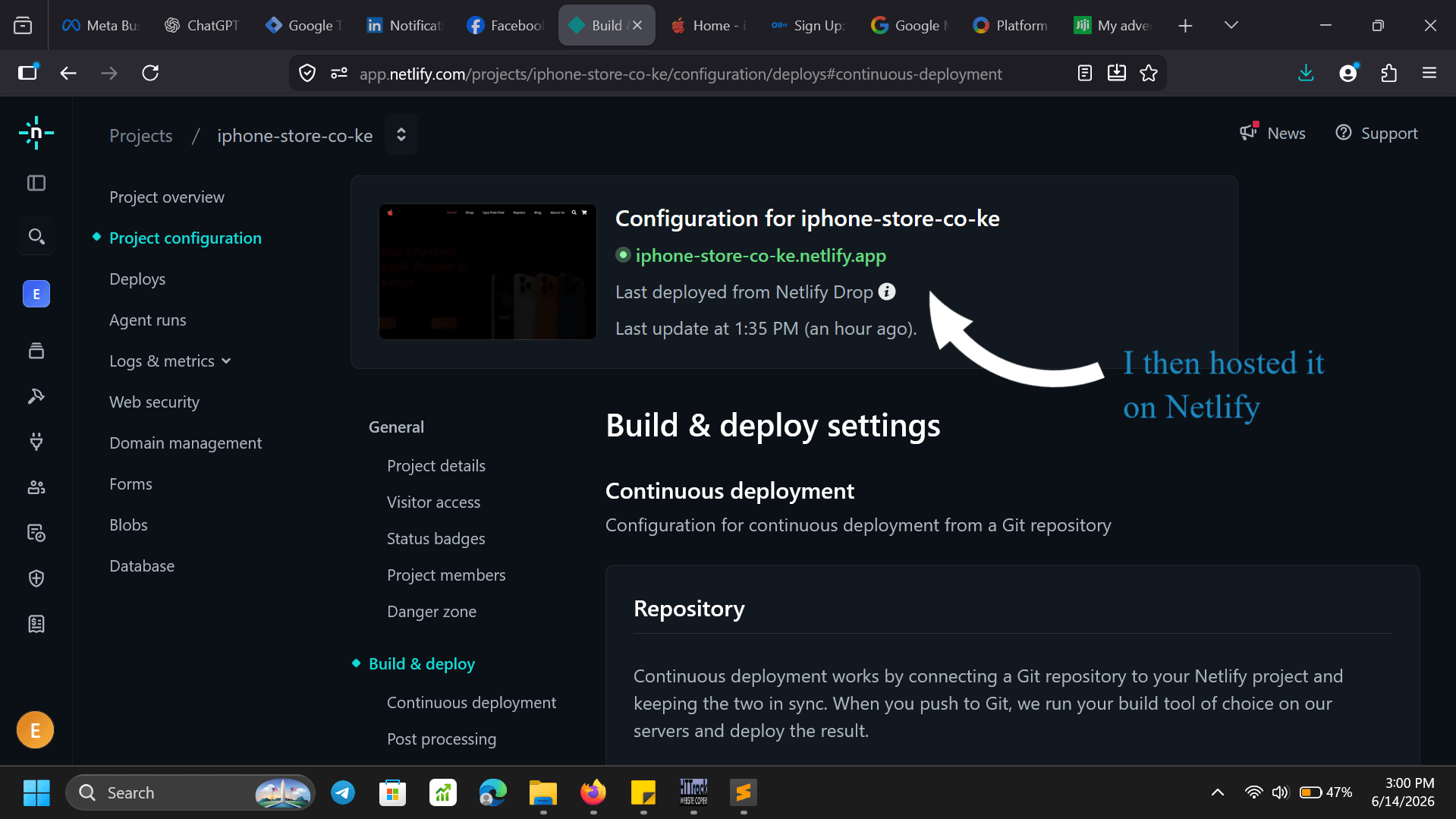This screenshot has height=819, width=1456.
Task: Toggle the sidebar collapse icon
Action: [36, 183]
